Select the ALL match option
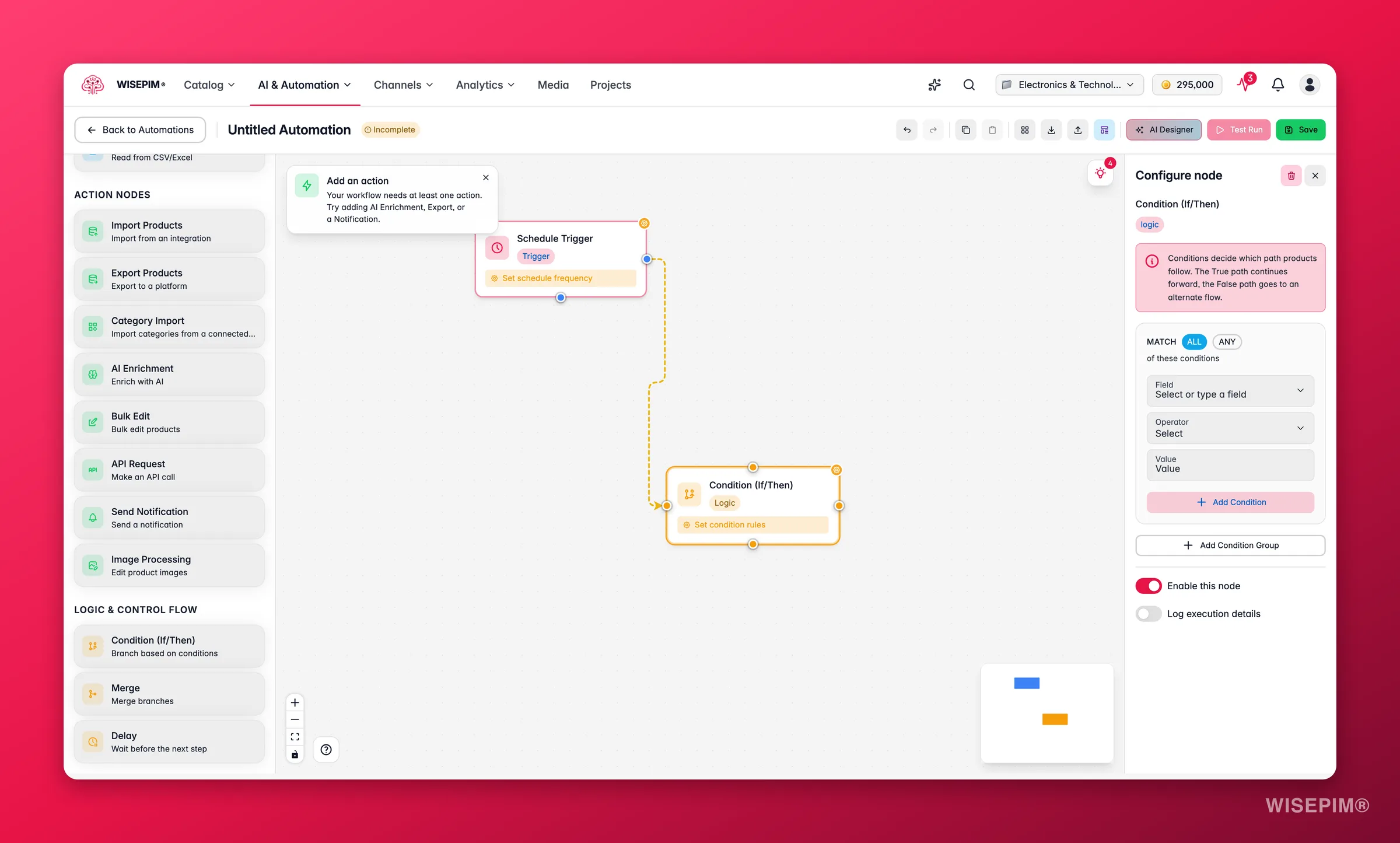The image size is (1400, 843). click(x=1194, y=342)
